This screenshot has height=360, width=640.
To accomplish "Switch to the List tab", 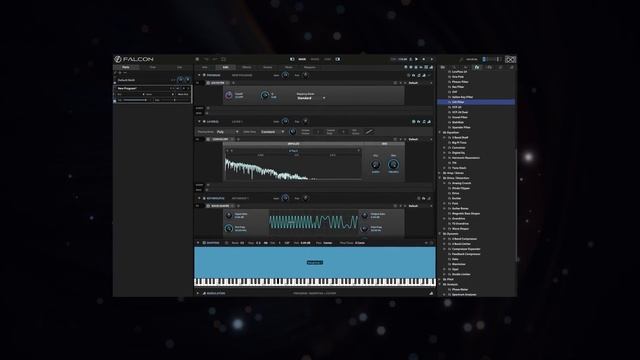I will click(x=179, y=67).
